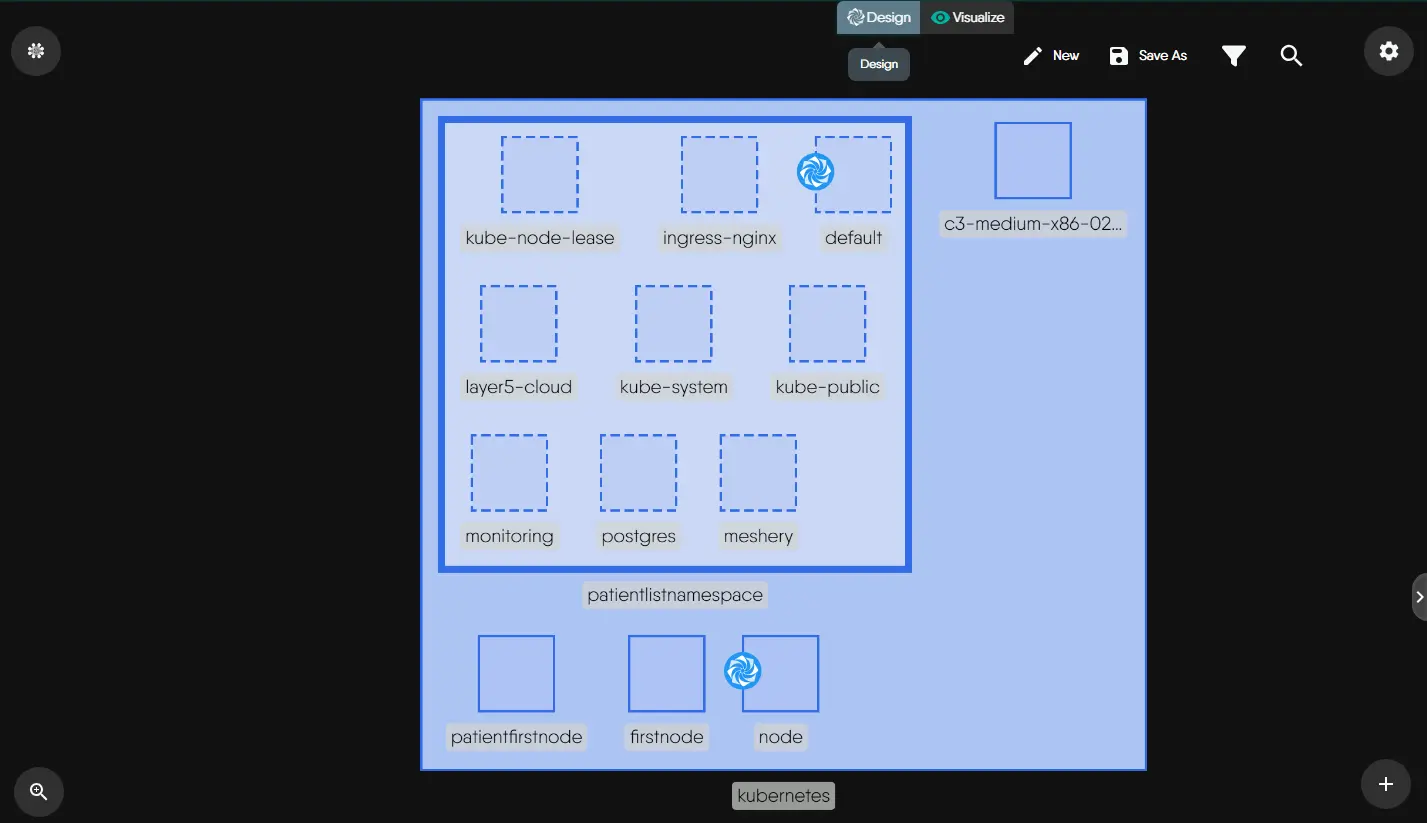This screenshot has height=823, width=1427.
Task: Click the kubernetes cluster label
Action: [783, 796]
